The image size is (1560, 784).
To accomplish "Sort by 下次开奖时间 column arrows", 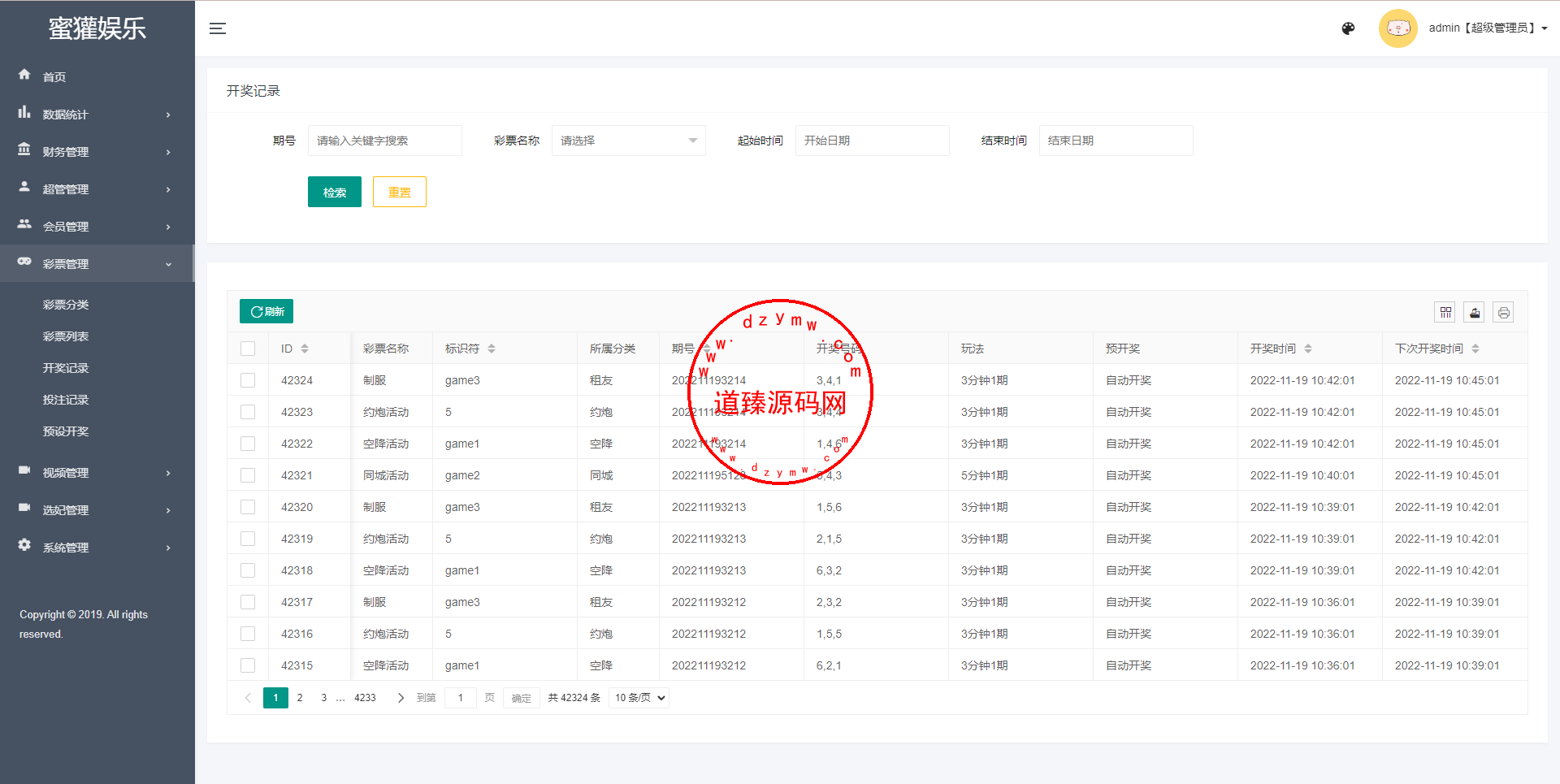I will (1475, 349).
